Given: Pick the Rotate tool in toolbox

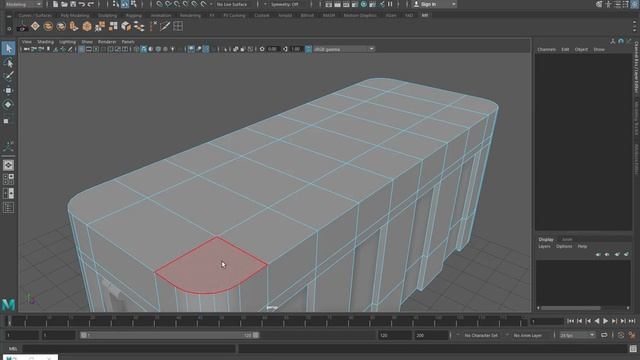Looking at the screenshot, I should (8, 104).
